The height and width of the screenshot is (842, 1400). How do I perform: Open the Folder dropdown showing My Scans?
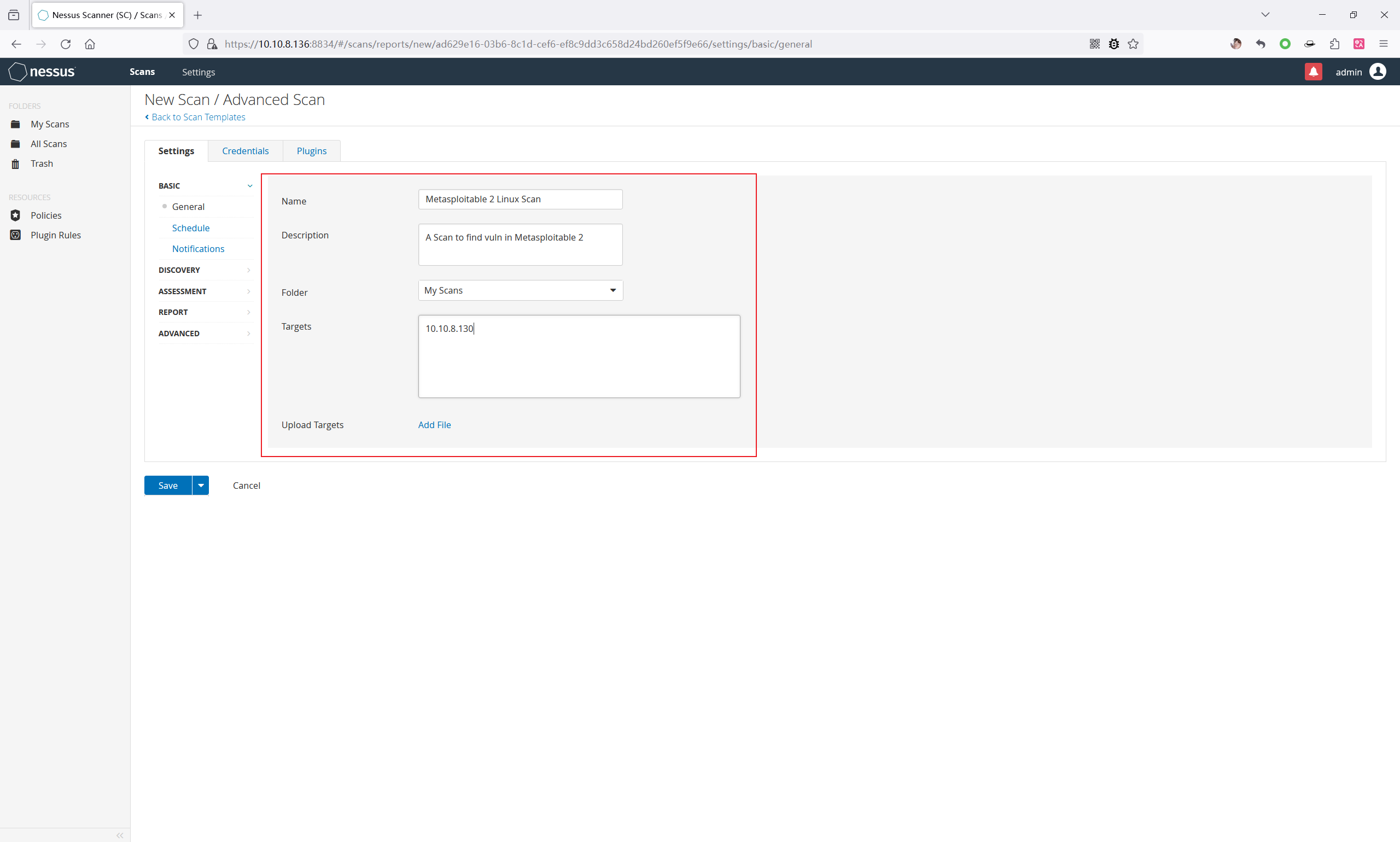click(521, 290)
